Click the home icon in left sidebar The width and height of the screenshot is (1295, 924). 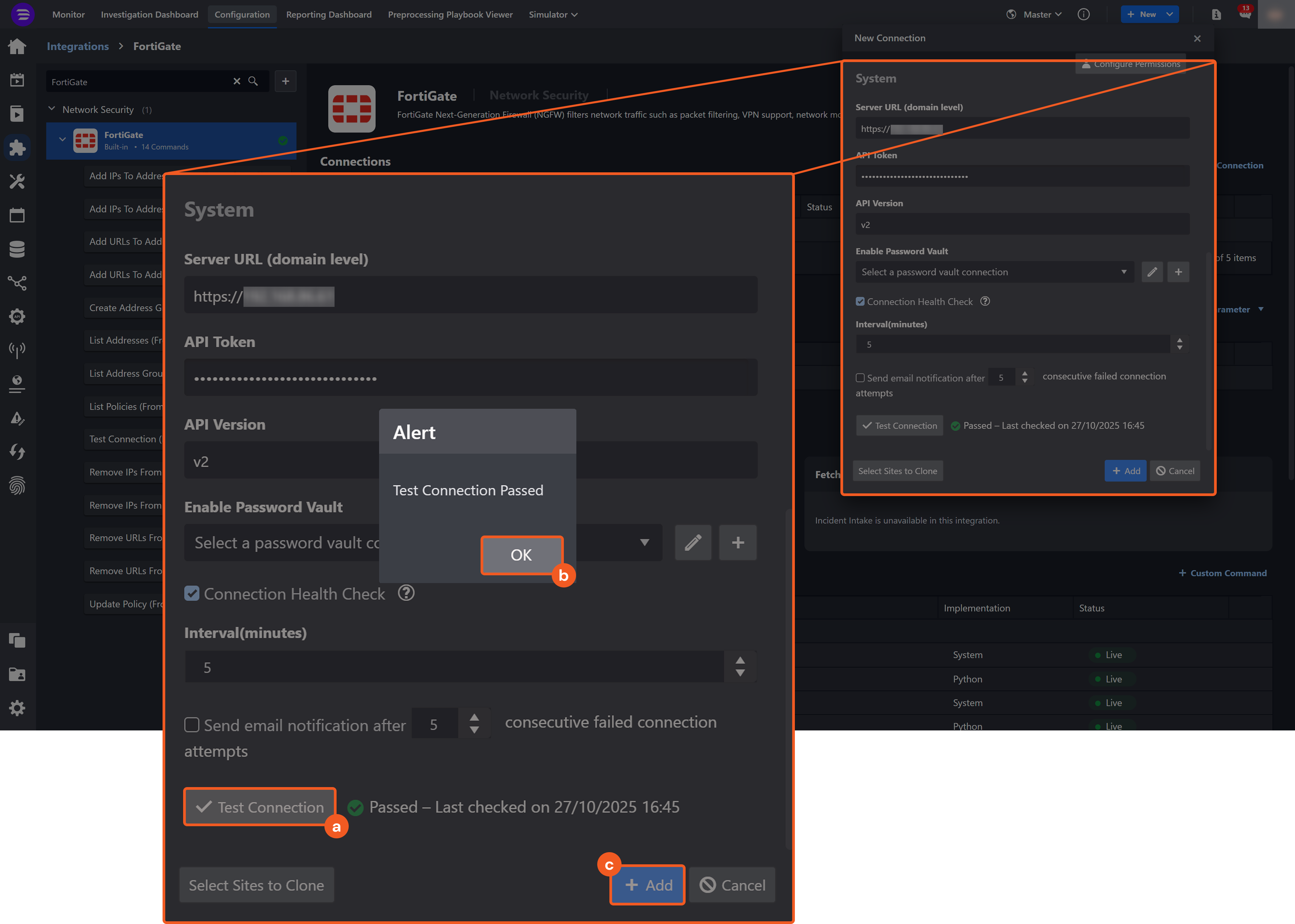17,47
